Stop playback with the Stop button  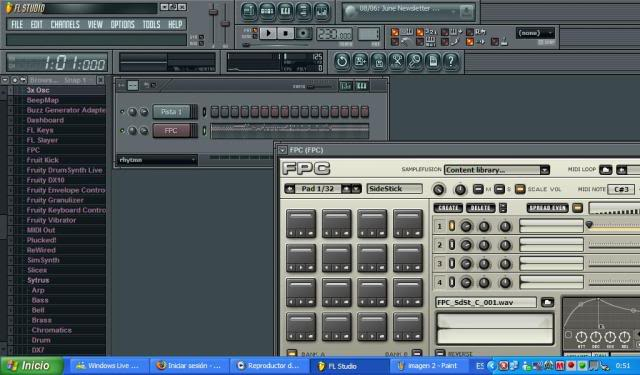pos(285,33)
